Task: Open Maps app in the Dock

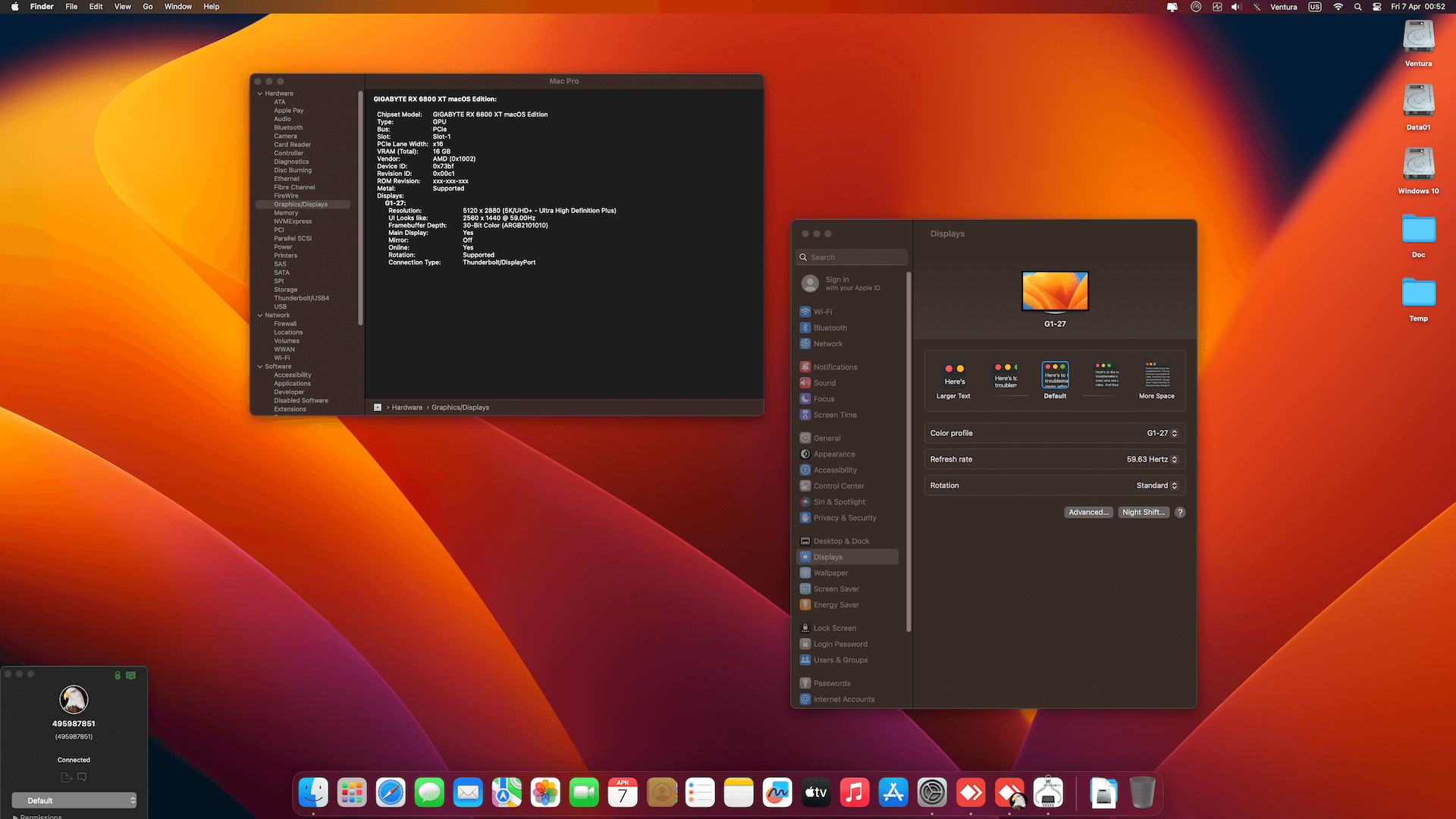Action: (507, 793)
